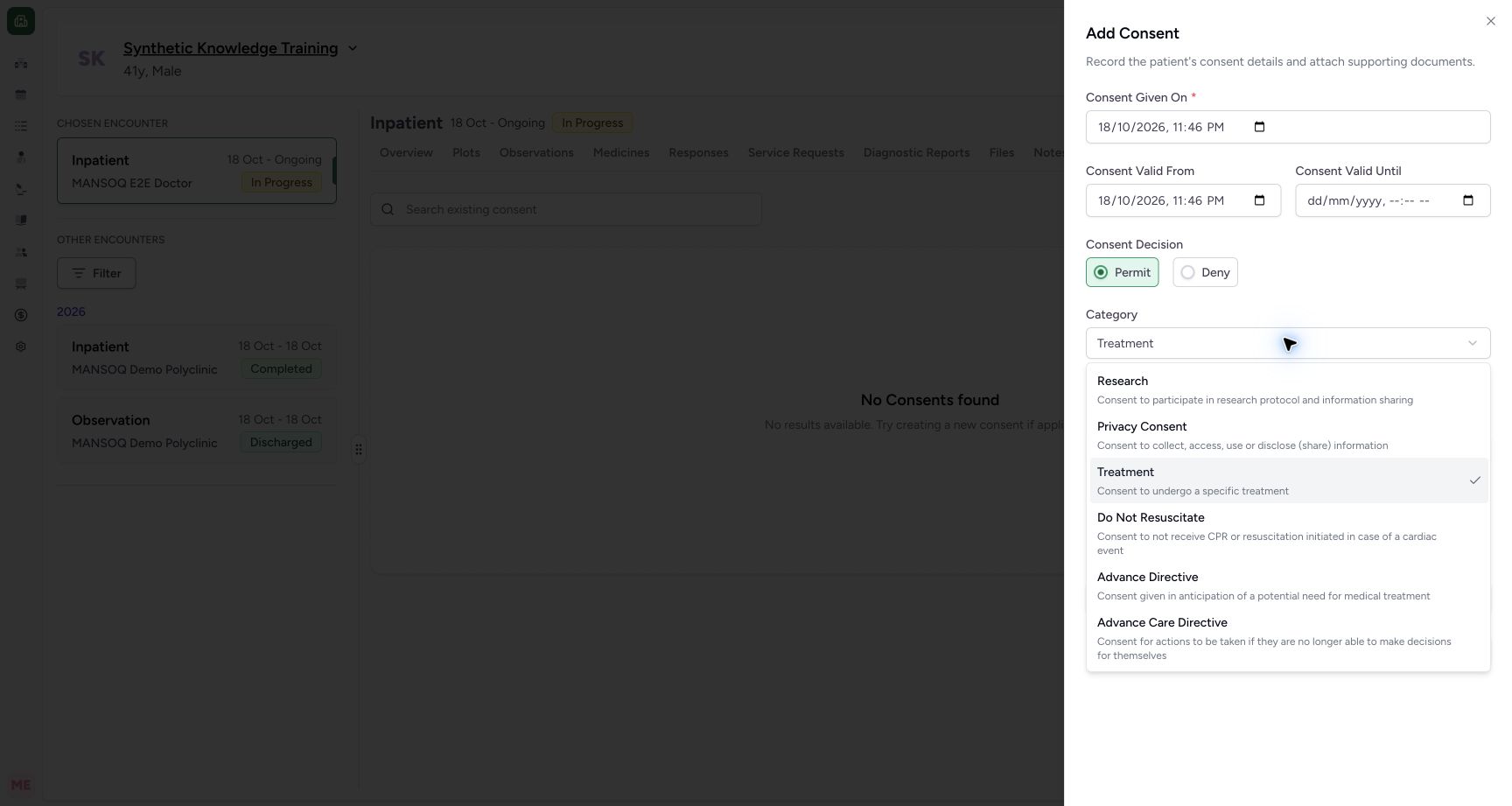Open Consent Valid Until calendar picker
The height and width of the screenshot is (806, 1512).
1468,200
